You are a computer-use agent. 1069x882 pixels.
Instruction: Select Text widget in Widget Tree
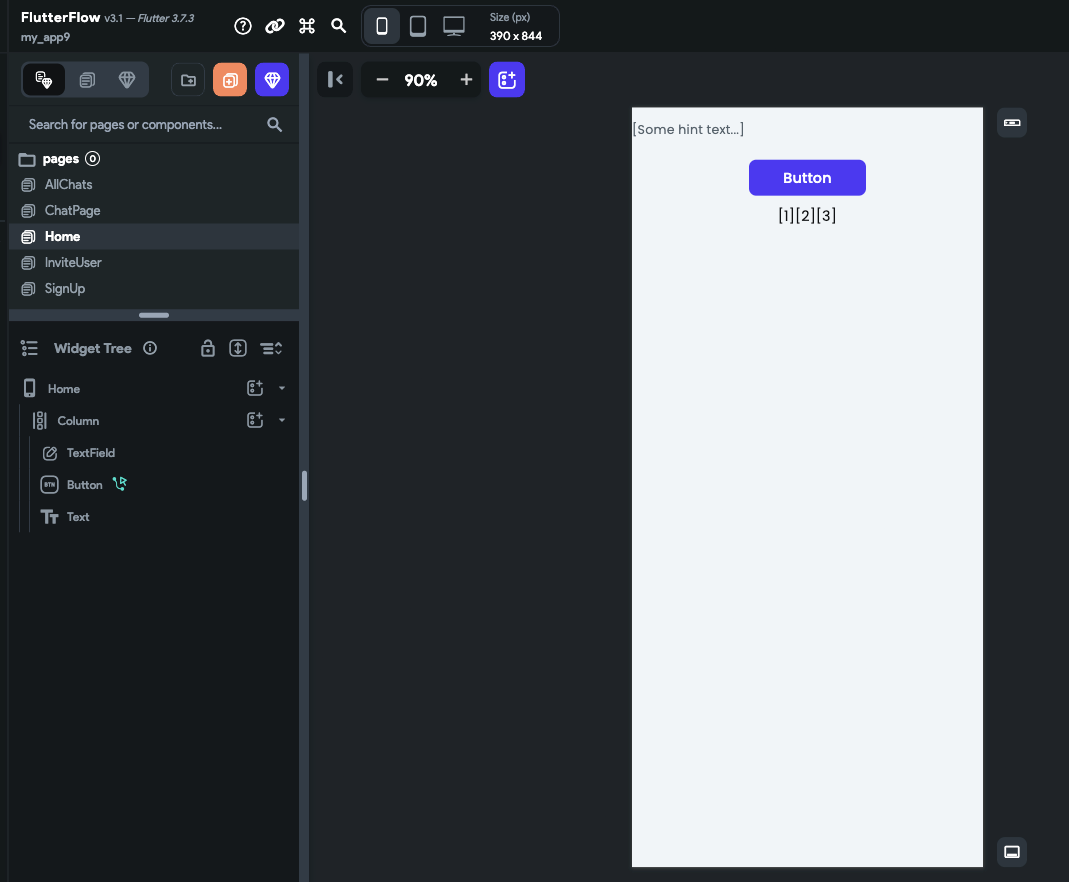click(x=78, y=517)
